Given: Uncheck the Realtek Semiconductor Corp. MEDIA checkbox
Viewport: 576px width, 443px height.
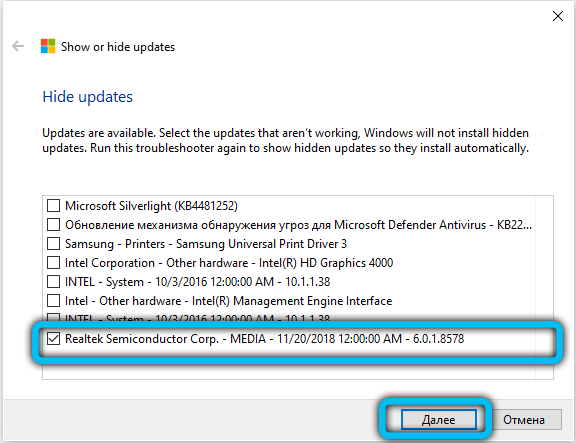Looking at the screenshot, I should pyautogui.click(x=53, y=339).
